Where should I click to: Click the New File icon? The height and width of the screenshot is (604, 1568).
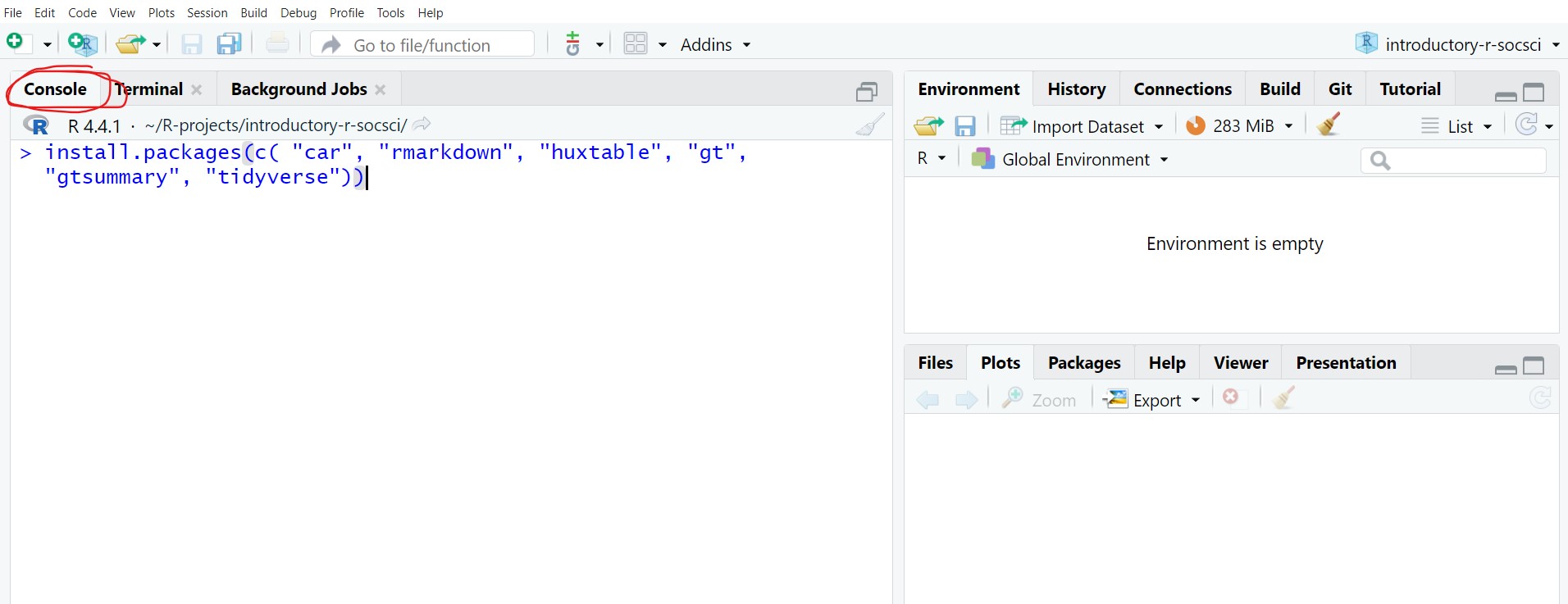tap(16, 43)
